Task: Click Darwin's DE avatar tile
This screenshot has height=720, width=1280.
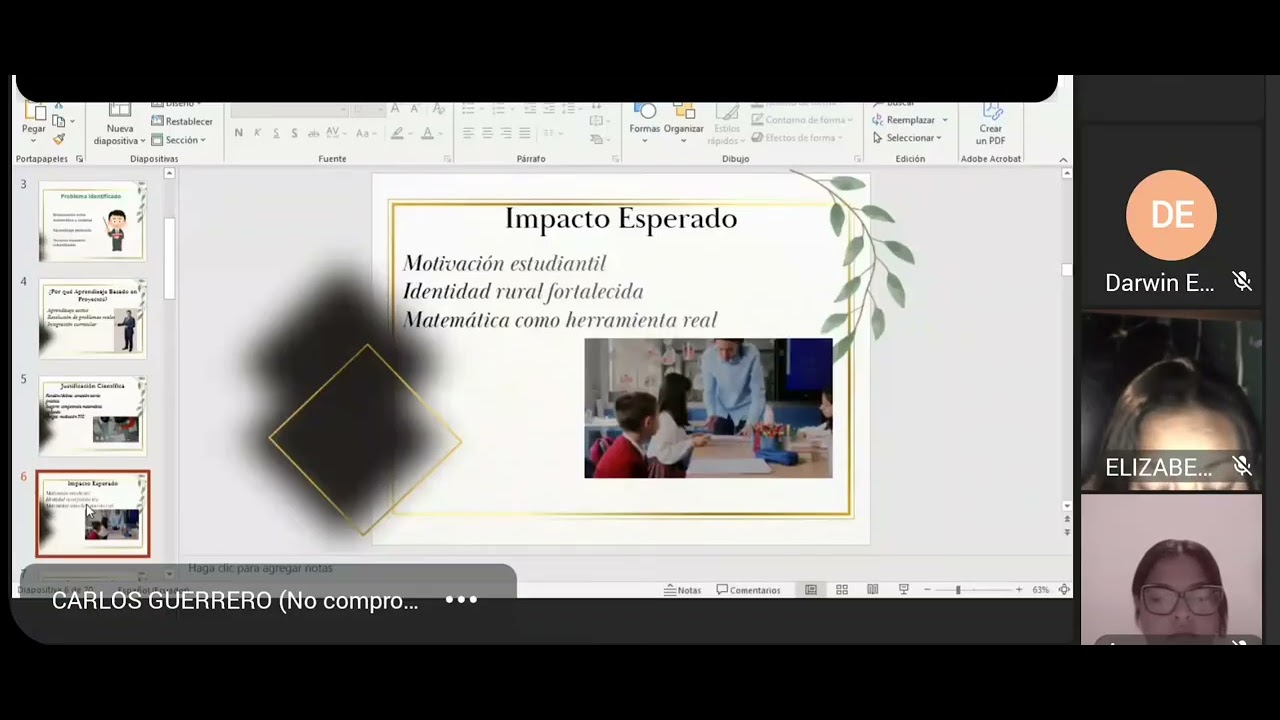Action: coord(1171,215)
